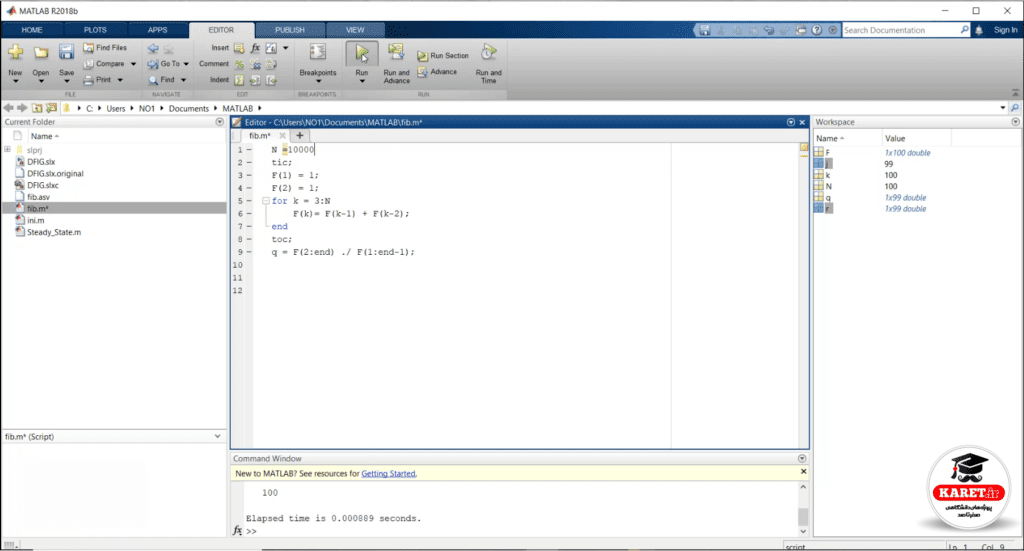Switch to the APPS tab
Screen dimensions: 1024x551
pos(157,30)
